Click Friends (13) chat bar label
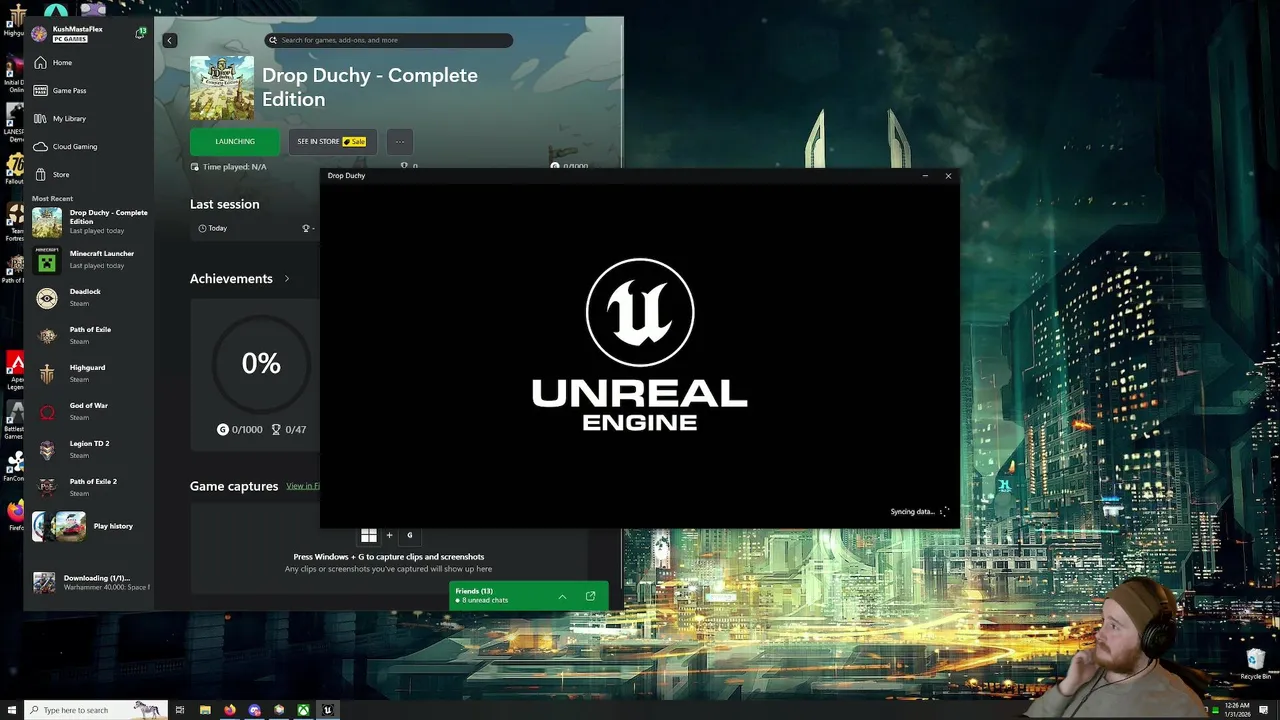 pyautogui.click(x=474, y=591)
